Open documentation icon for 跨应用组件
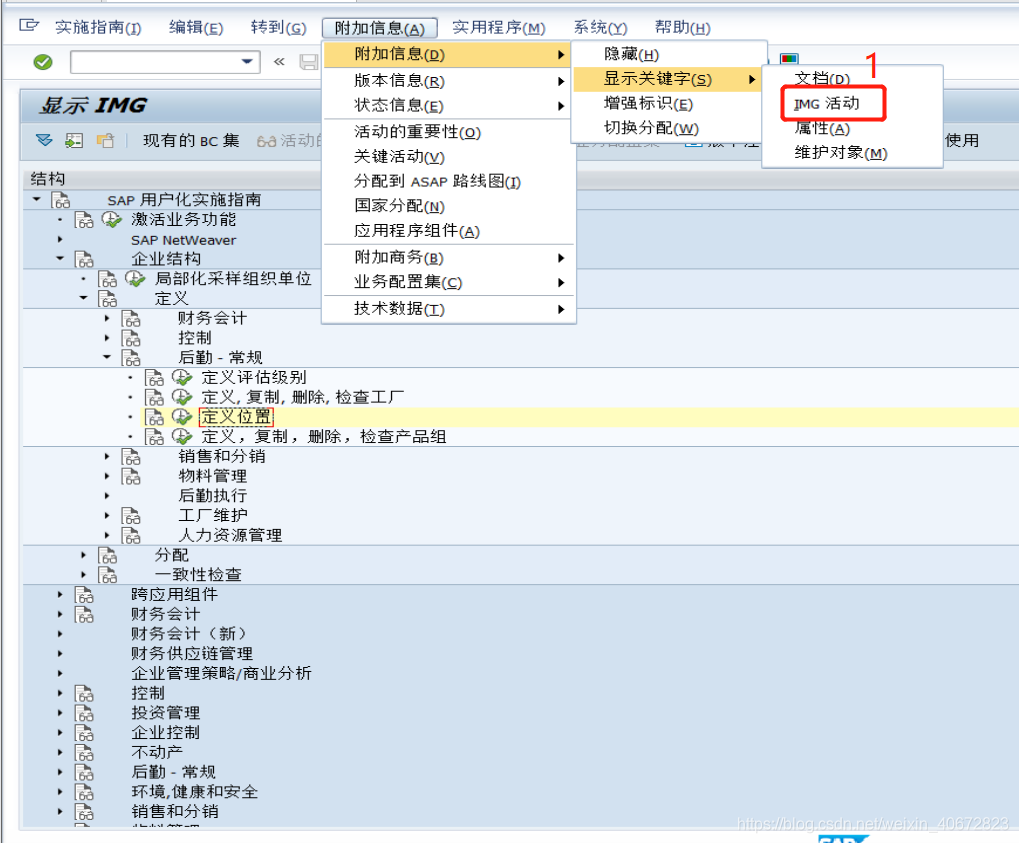 (x=84, y=595)
